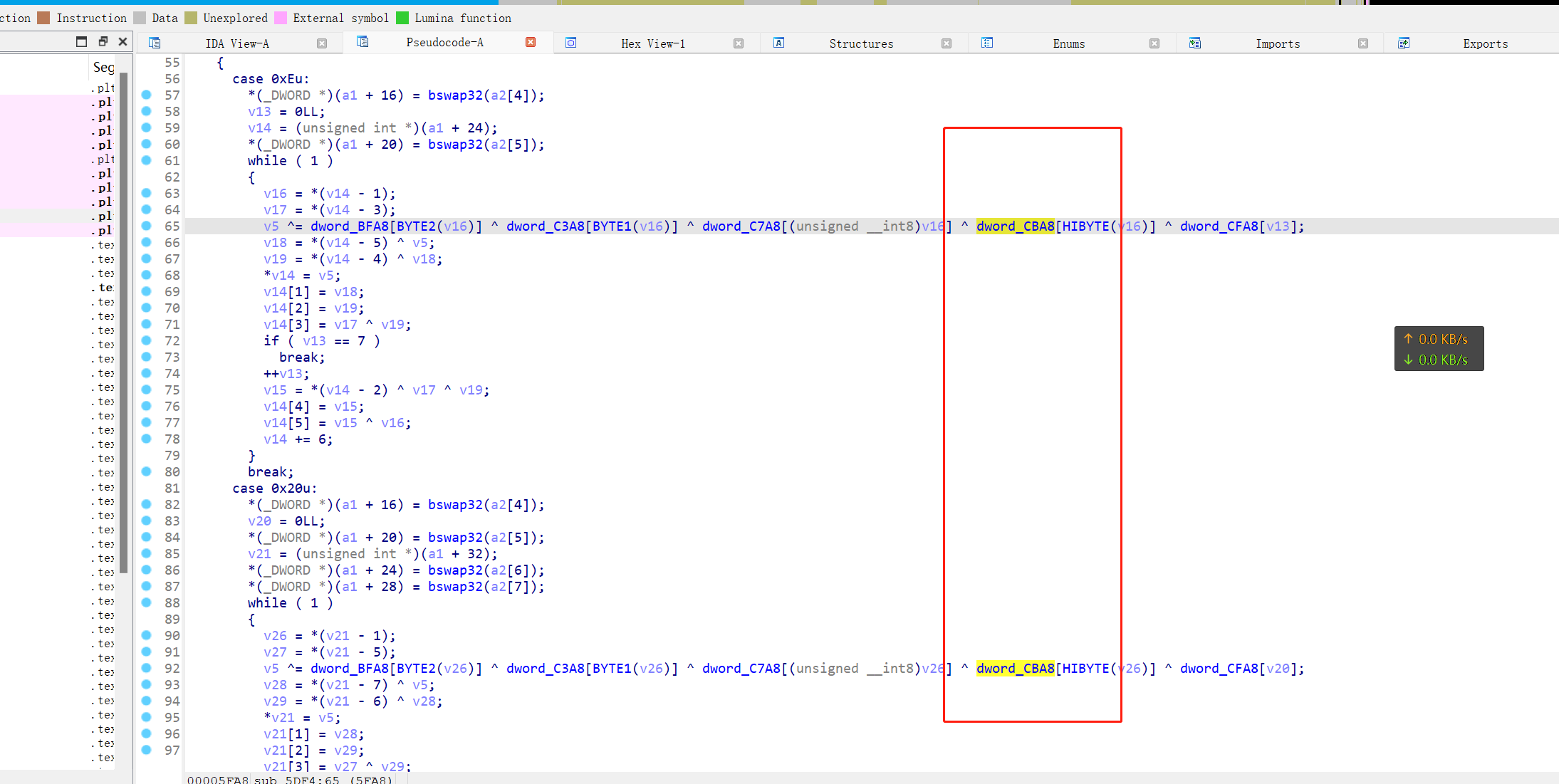Close the Hex View-1 tab
1559x784 pixels.
click(739, 43)
